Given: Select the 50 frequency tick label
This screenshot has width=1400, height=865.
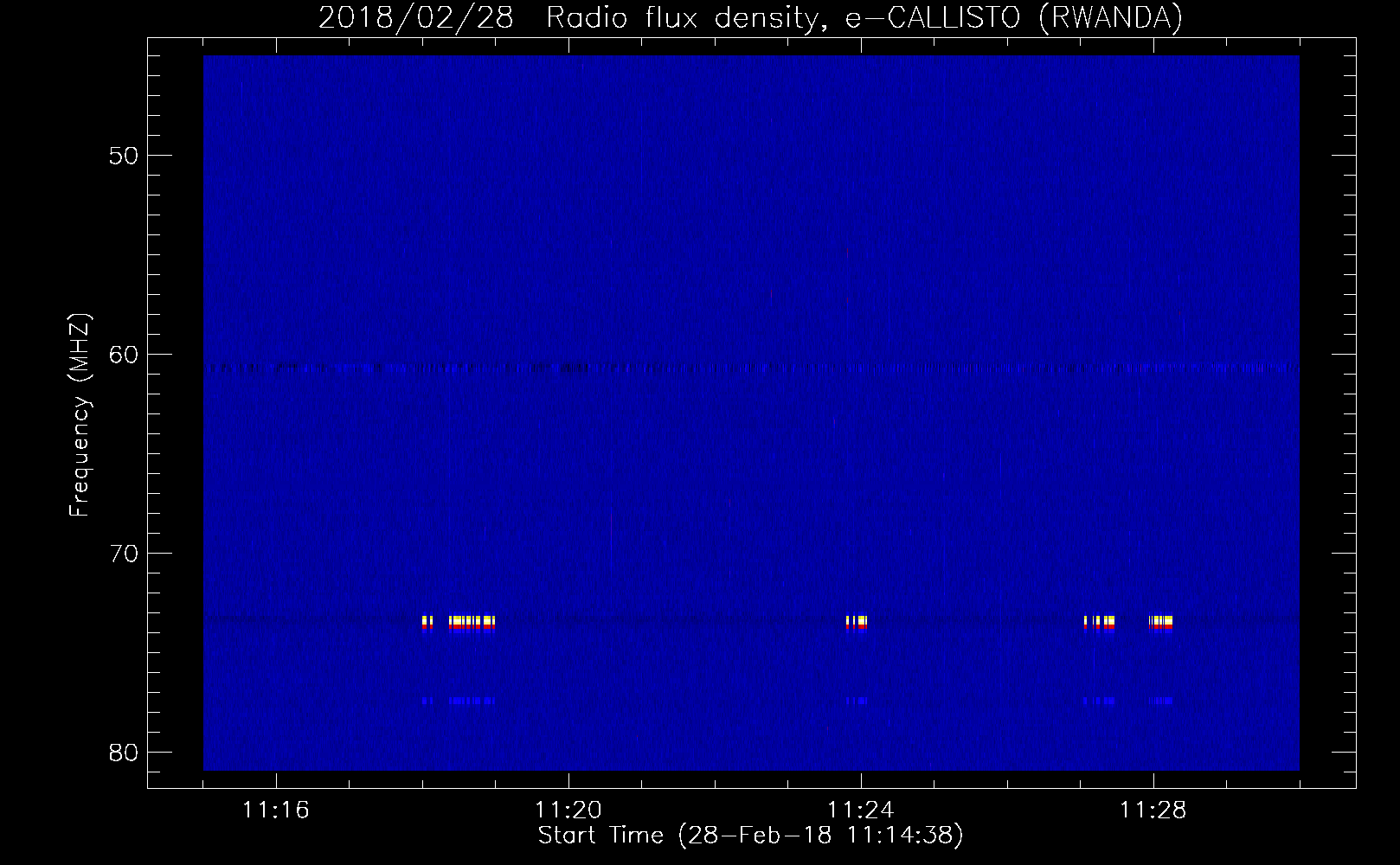Looking at the screenshot, I should 122,156.
